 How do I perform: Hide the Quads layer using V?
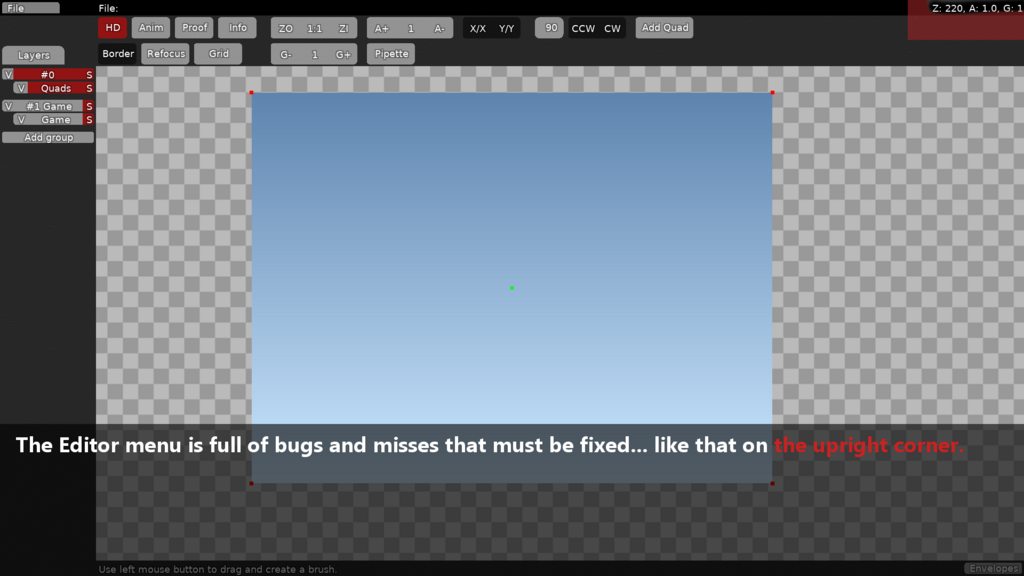21,88
